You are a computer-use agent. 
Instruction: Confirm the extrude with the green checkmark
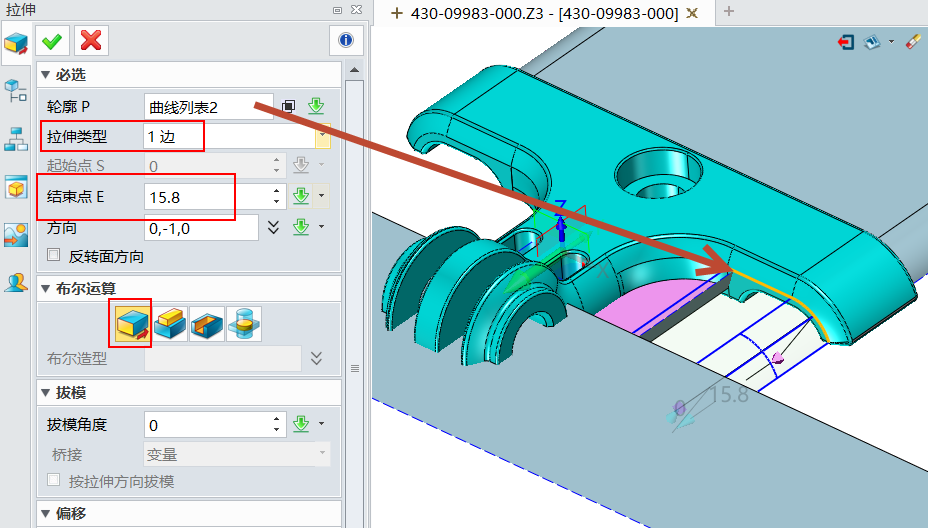[x=53, y=40]
